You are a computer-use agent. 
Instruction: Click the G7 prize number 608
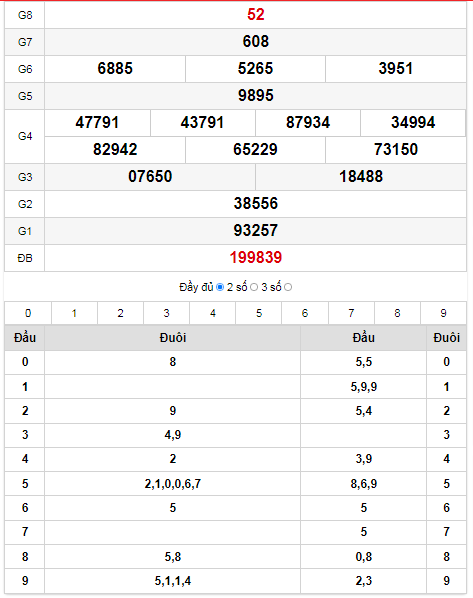tap(256, 41)
